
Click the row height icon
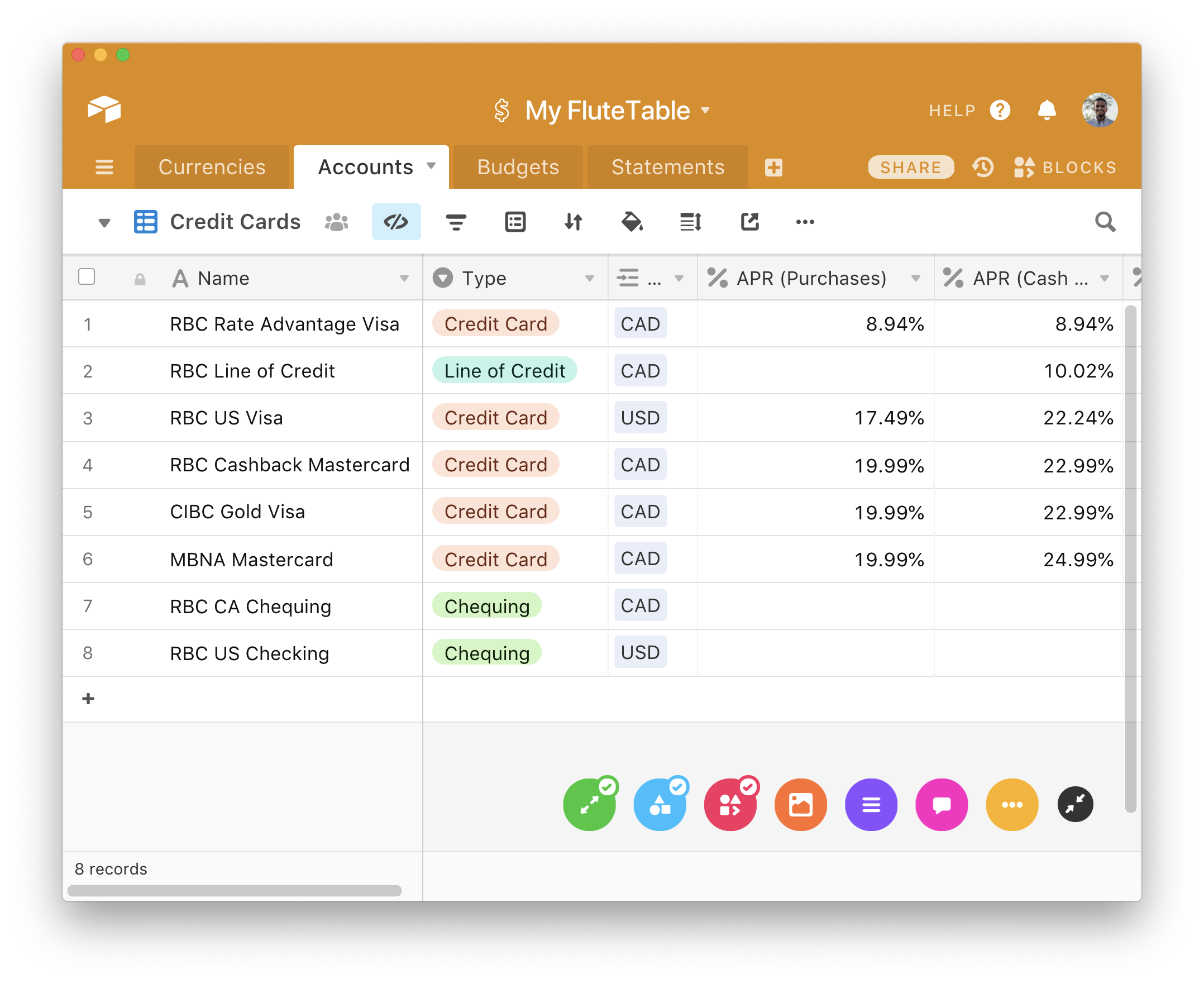click(x=690, y=222)
